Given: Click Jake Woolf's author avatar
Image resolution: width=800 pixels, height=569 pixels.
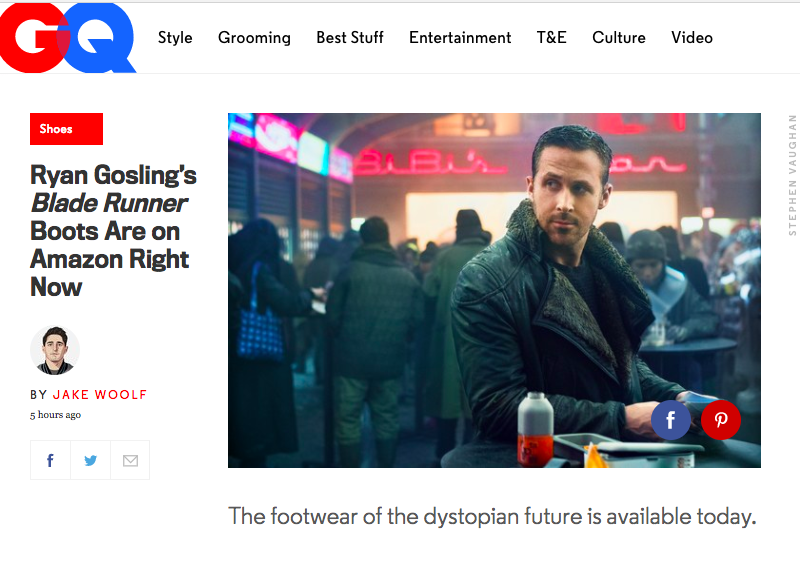Looking at the screenshot, I should (55, 351).
